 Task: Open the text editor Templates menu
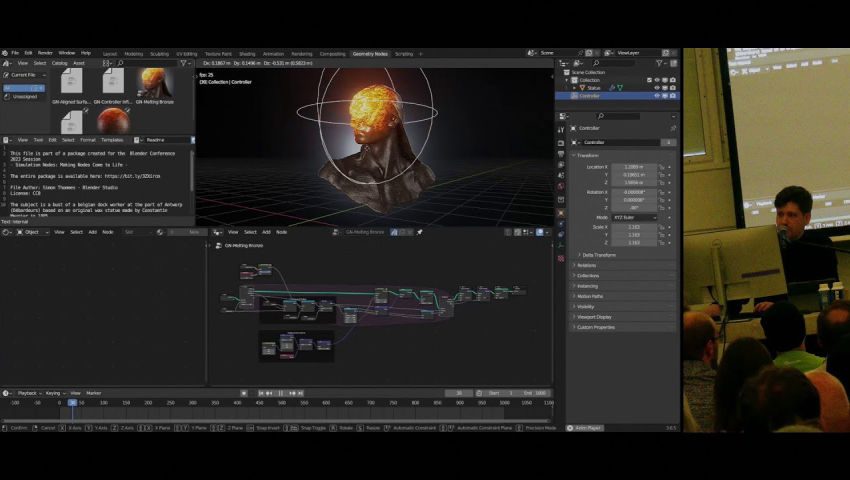click(x=112, y=140)
